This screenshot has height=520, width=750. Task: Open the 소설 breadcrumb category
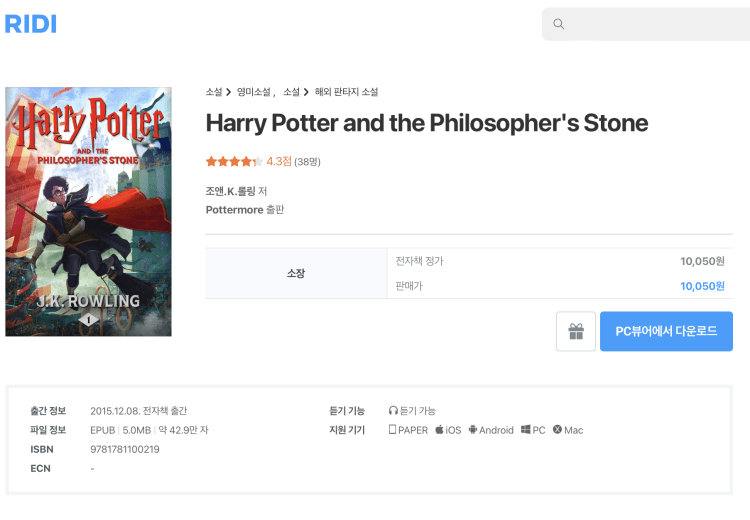click(213, 92)
